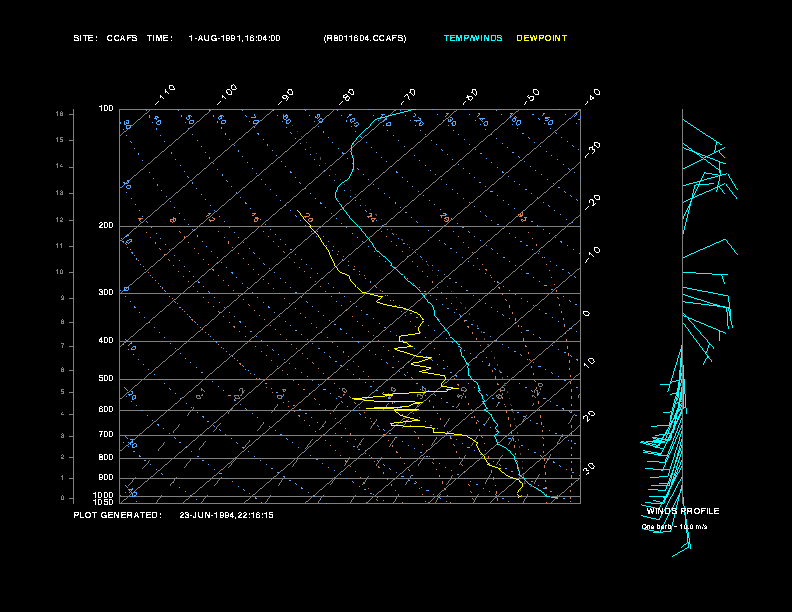
Task: Click the 9 km tick on altitude scale
Action: click(x=63, y=298)
